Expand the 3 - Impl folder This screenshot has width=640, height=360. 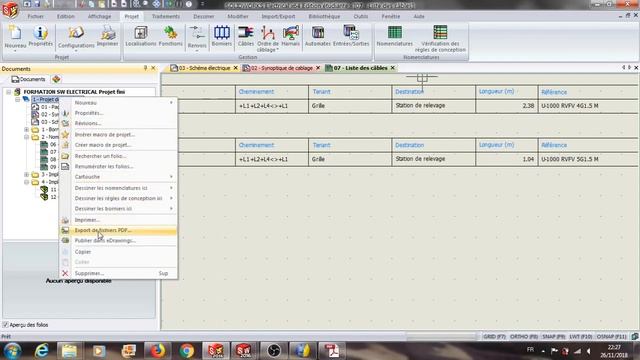point(27,175)
